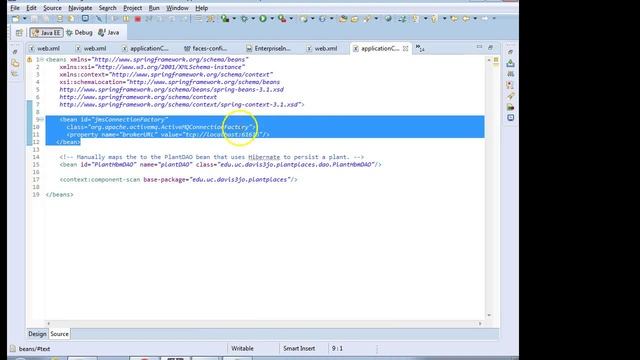The height and width of the screenshot is (360, 640).
Task: Open the Back history dropdown arrow
Action: (x=475, y=19)
